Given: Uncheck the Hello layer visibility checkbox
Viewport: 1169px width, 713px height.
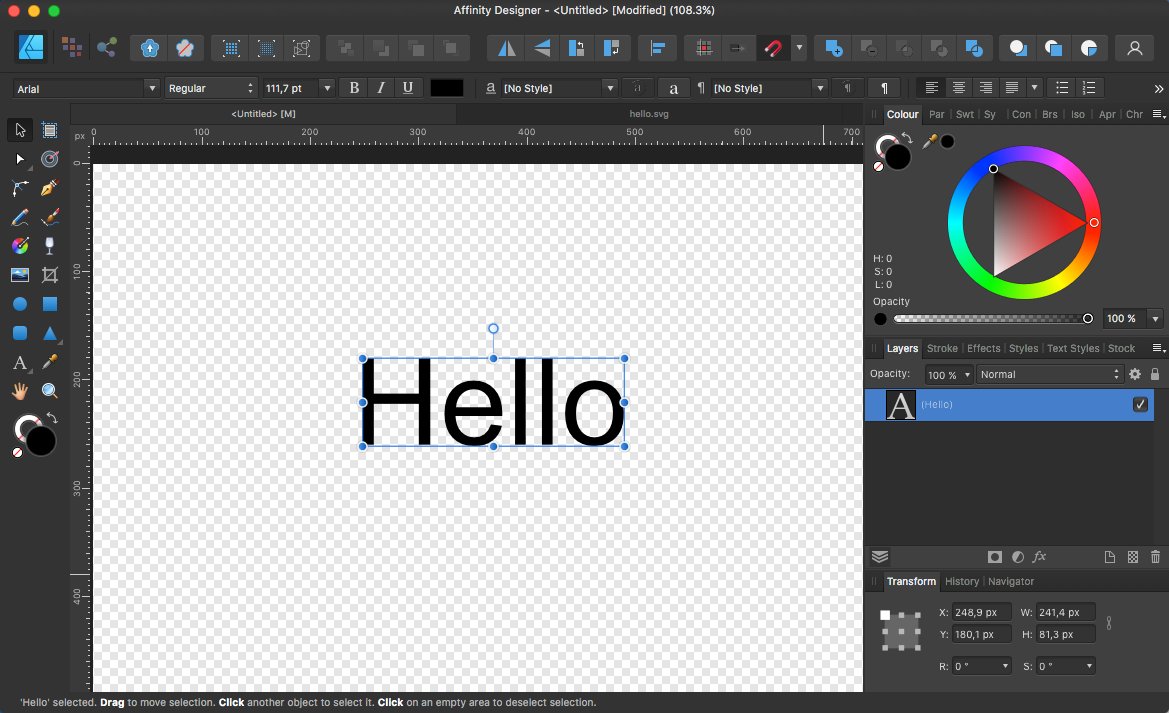Looking at the screenshot, I should pyautogui.click(x=1140, y=404).
